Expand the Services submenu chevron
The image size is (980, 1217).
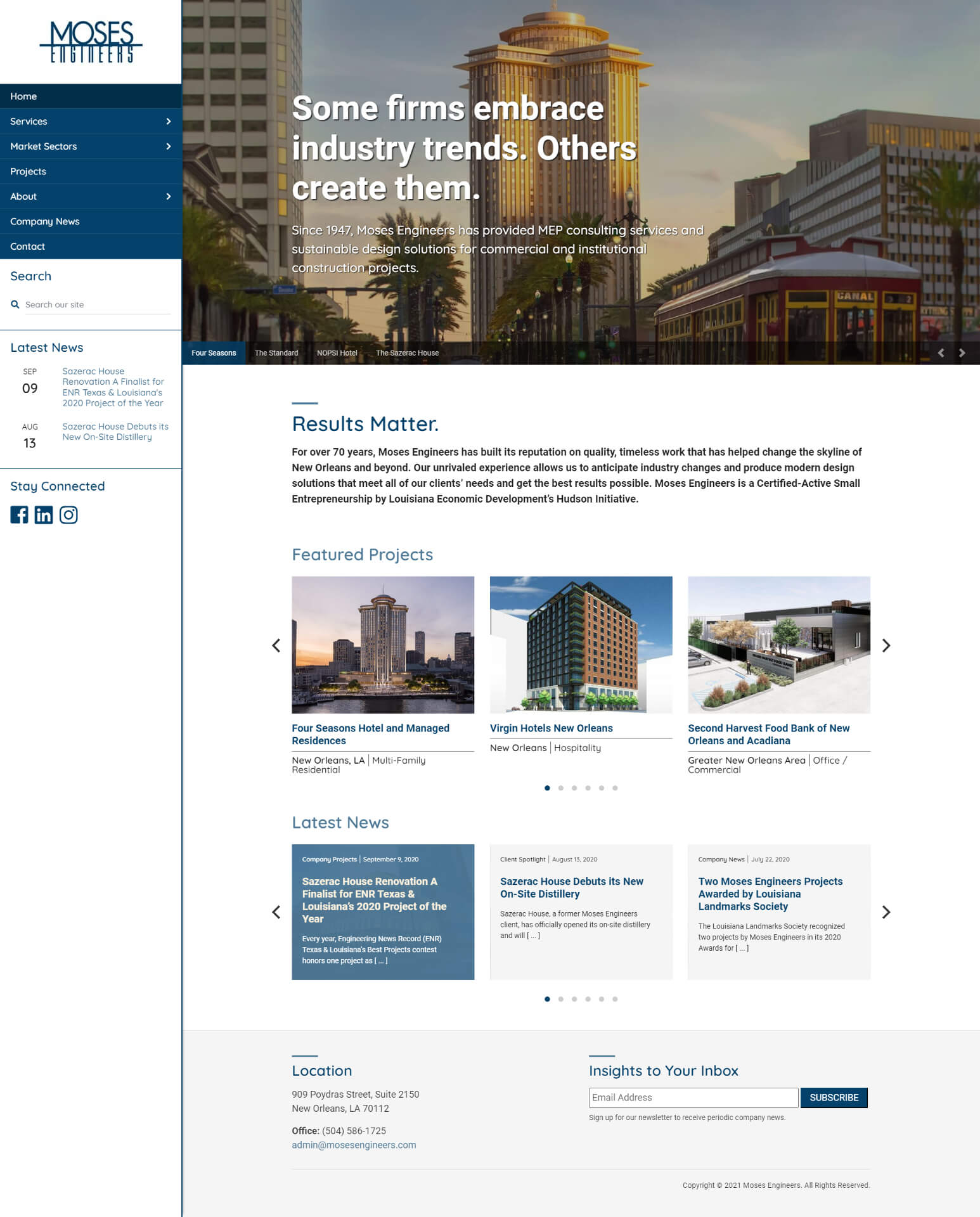(168, 121)
